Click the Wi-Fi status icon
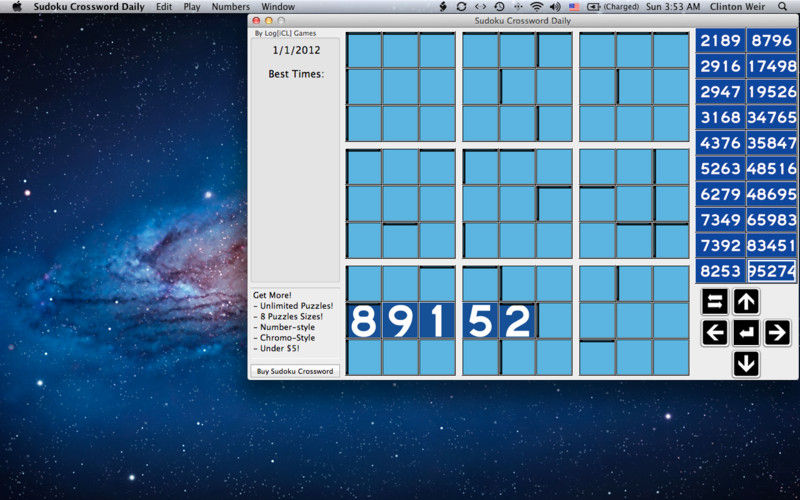 click(x=536, y=7)
